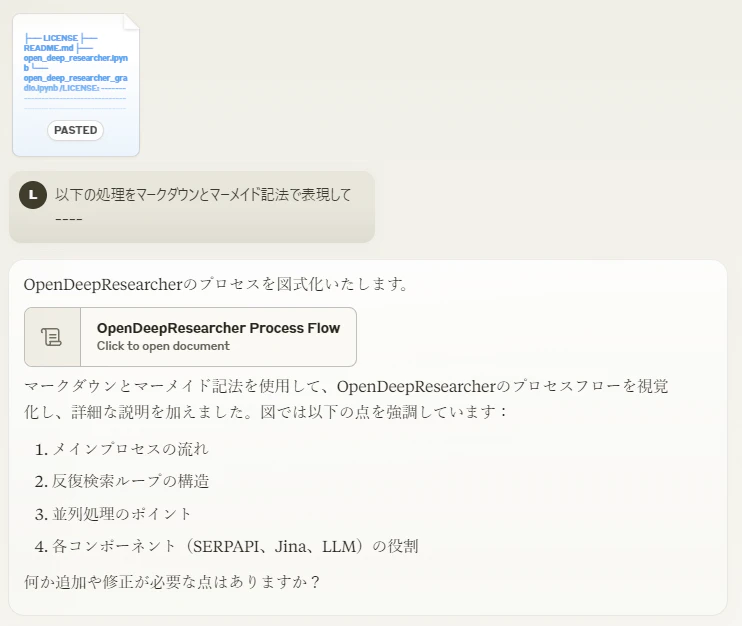Click list item '並列処理のポイント'
Image resolution: width=742 pixels, height=626 pixels.
click(x=122, y=514)
